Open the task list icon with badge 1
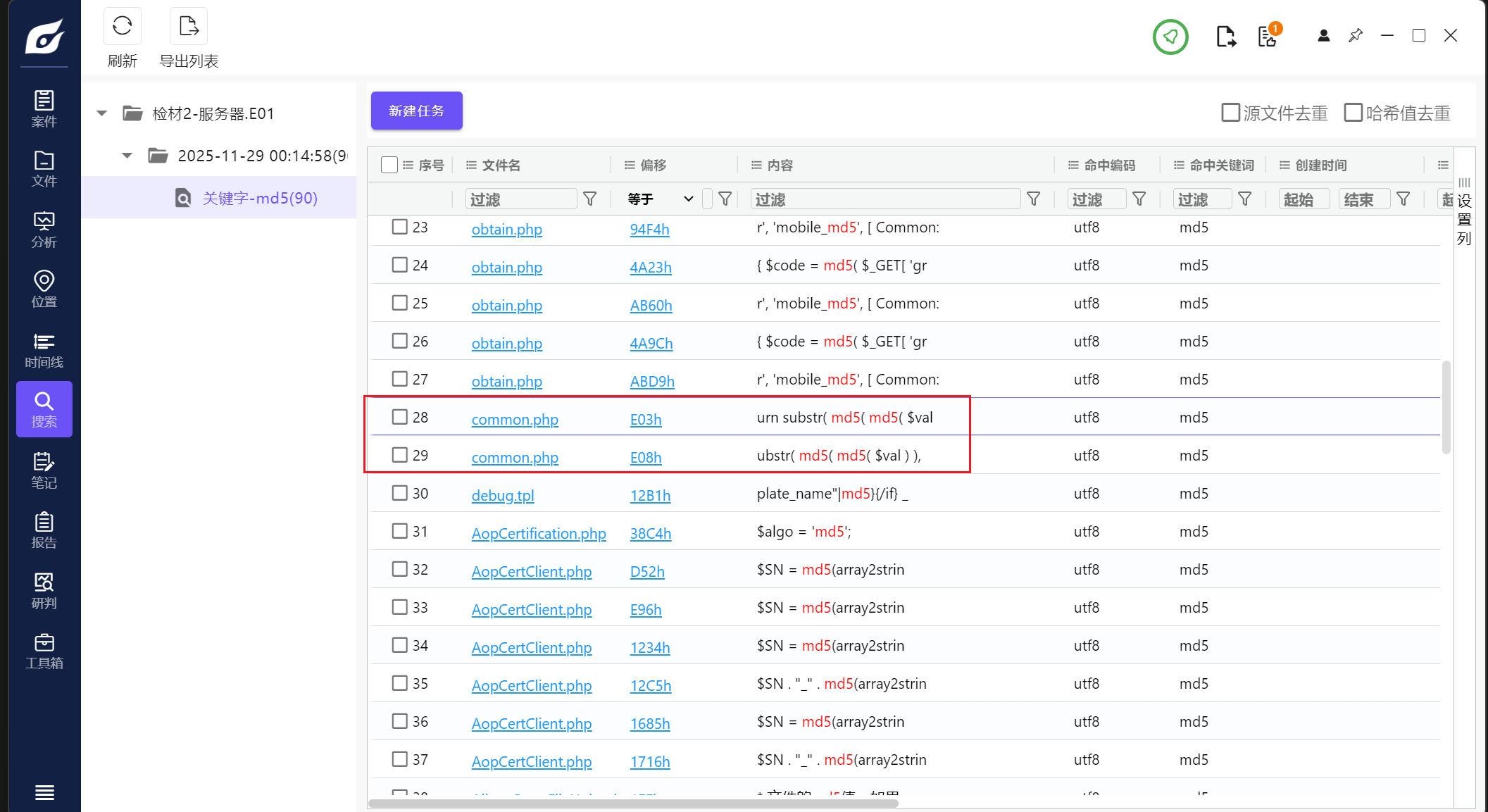This screenshot has width=1488, height=812. [1268, 35]
